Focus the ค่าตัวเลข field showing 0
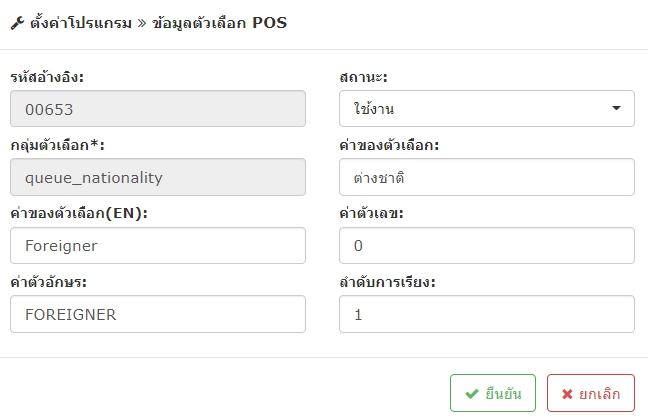 point(487,246)
